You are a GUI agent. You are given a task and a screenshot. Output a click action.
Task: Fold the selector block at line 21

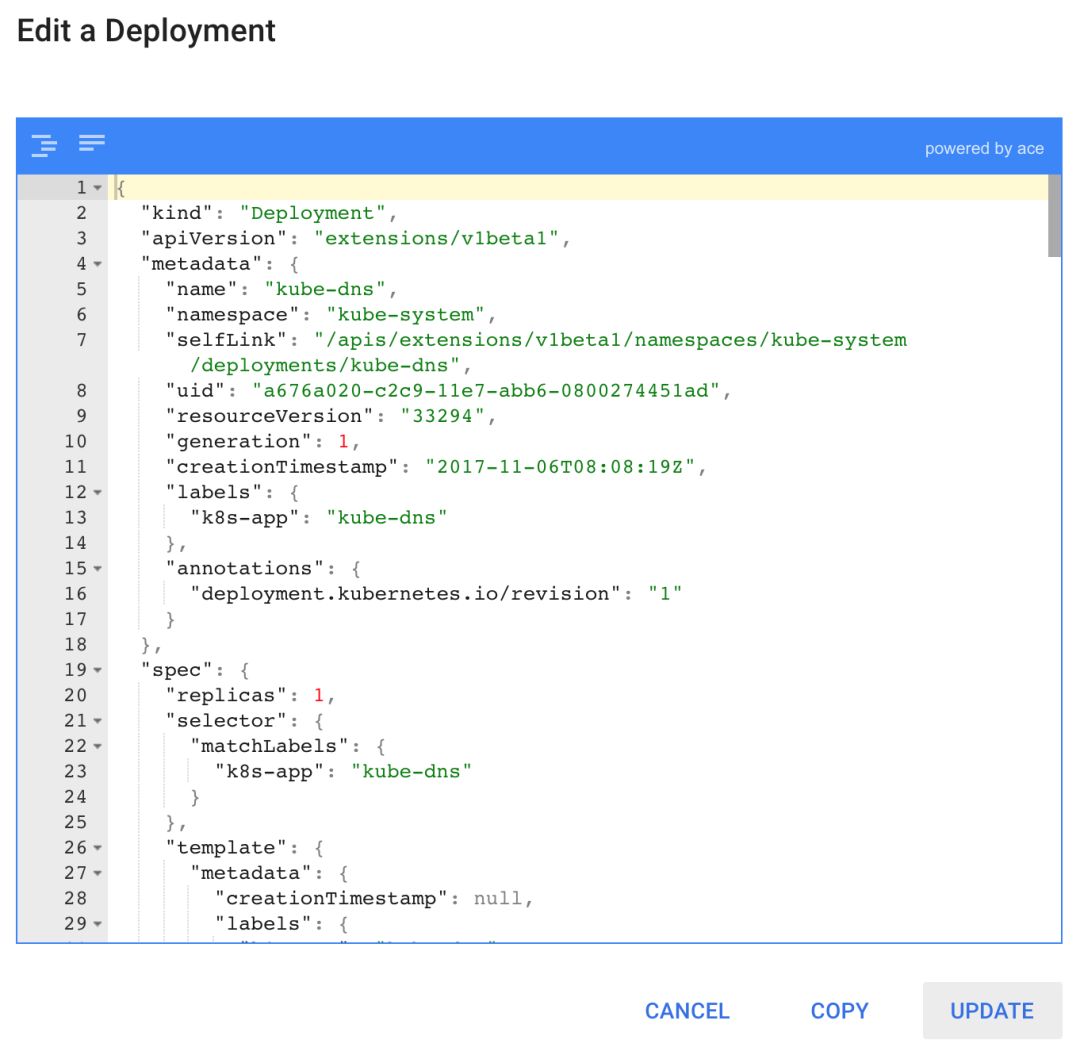pyautogui.click(x=98, y=721)
